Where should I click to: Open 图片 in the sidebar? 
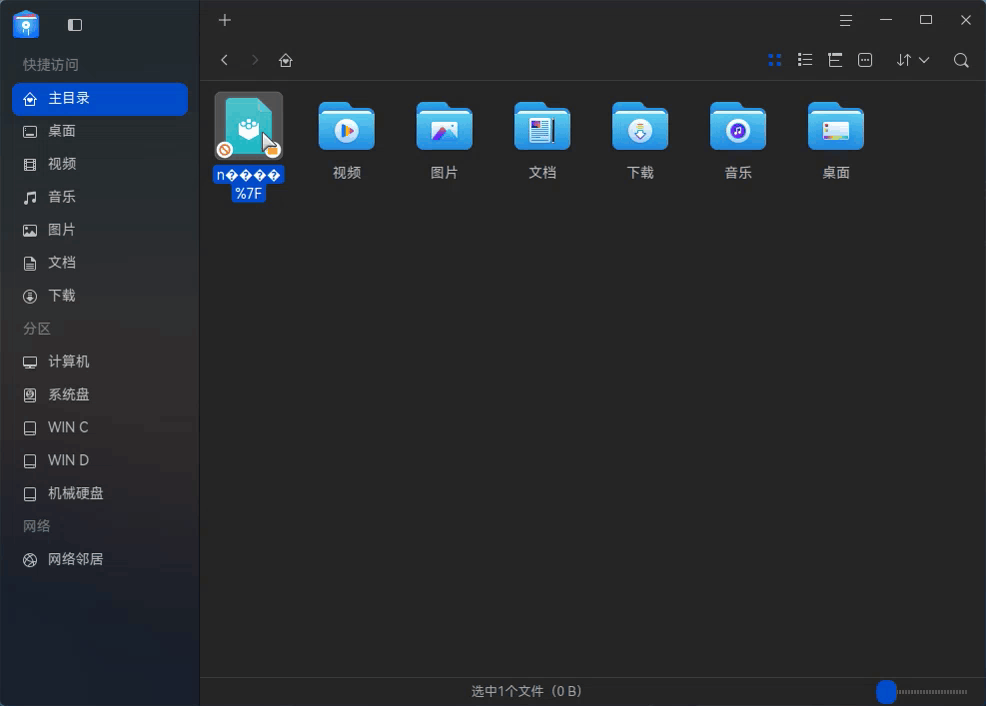pos(100,230)
